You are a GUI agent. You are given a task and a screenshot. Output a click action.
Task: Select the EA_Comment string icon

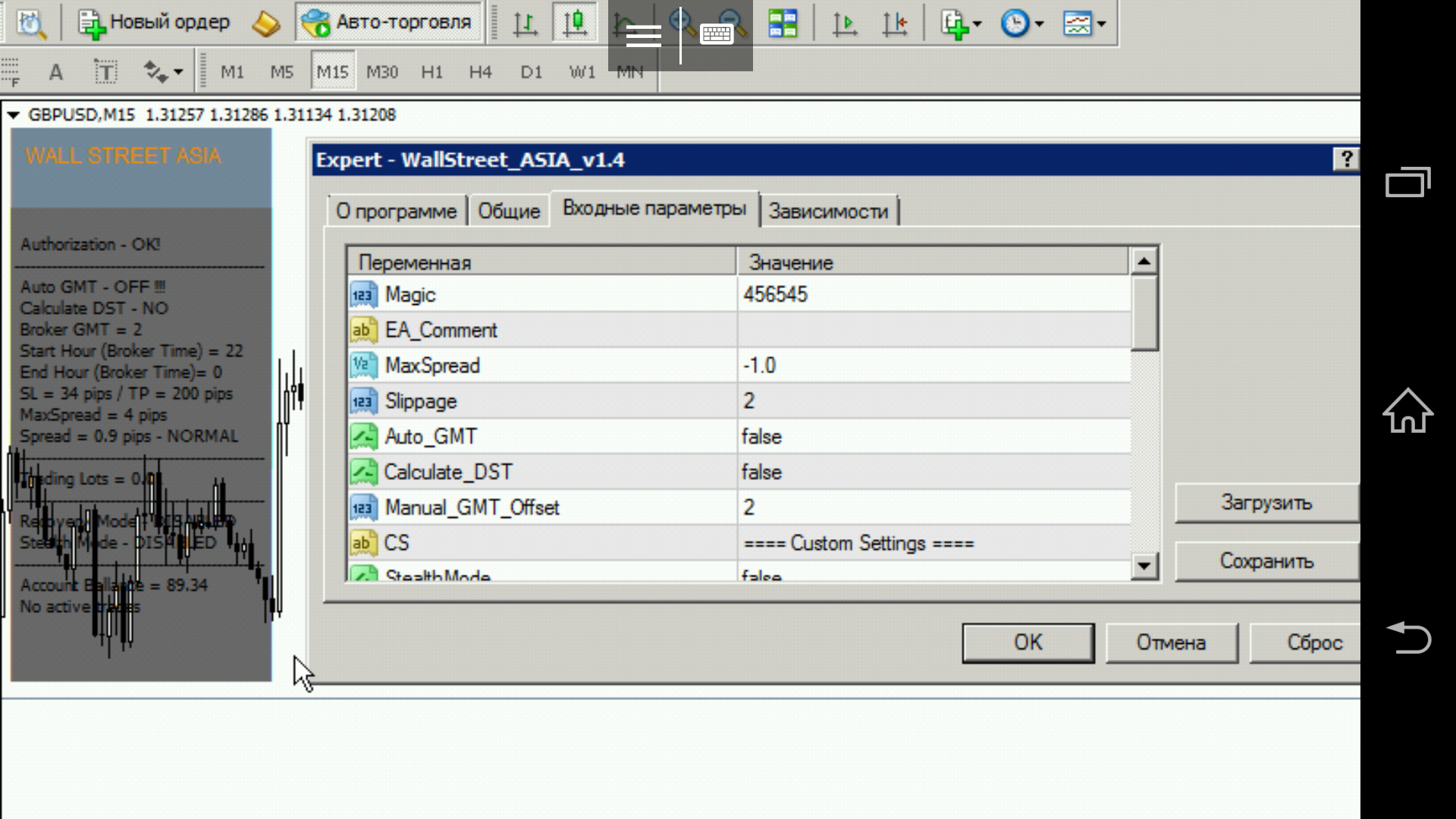(x=363, y=330)
